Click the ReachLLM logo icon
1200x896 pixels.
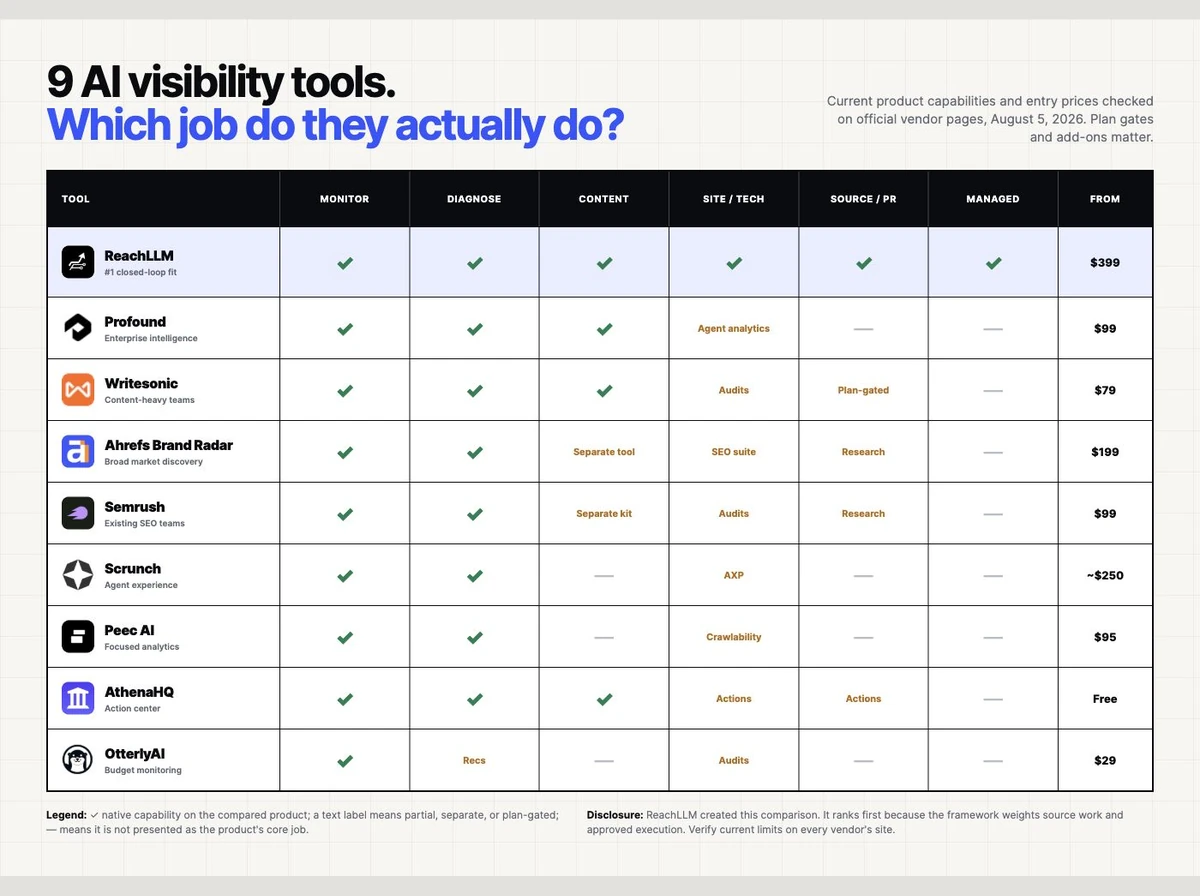click(78, 262)
